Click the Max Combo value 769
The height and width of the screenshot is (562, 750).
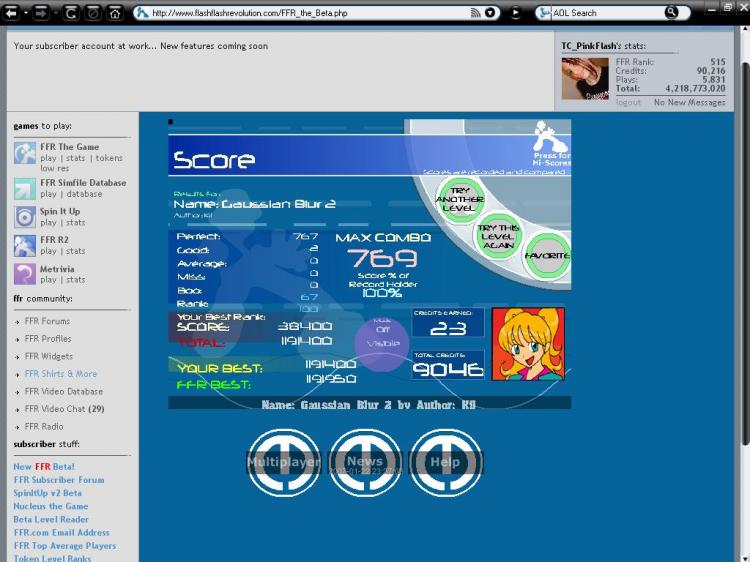click(x=382, y=258)
